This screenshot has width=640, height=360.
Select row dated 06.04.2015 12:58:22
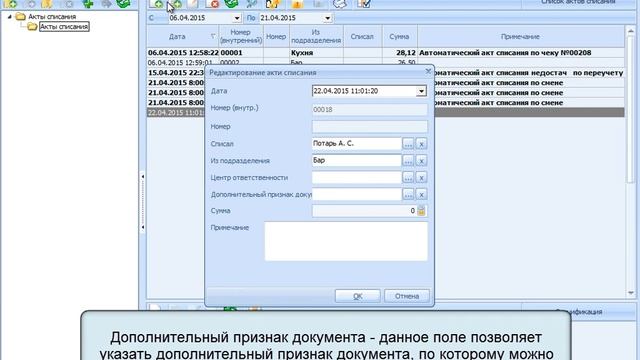click(386, 53)
